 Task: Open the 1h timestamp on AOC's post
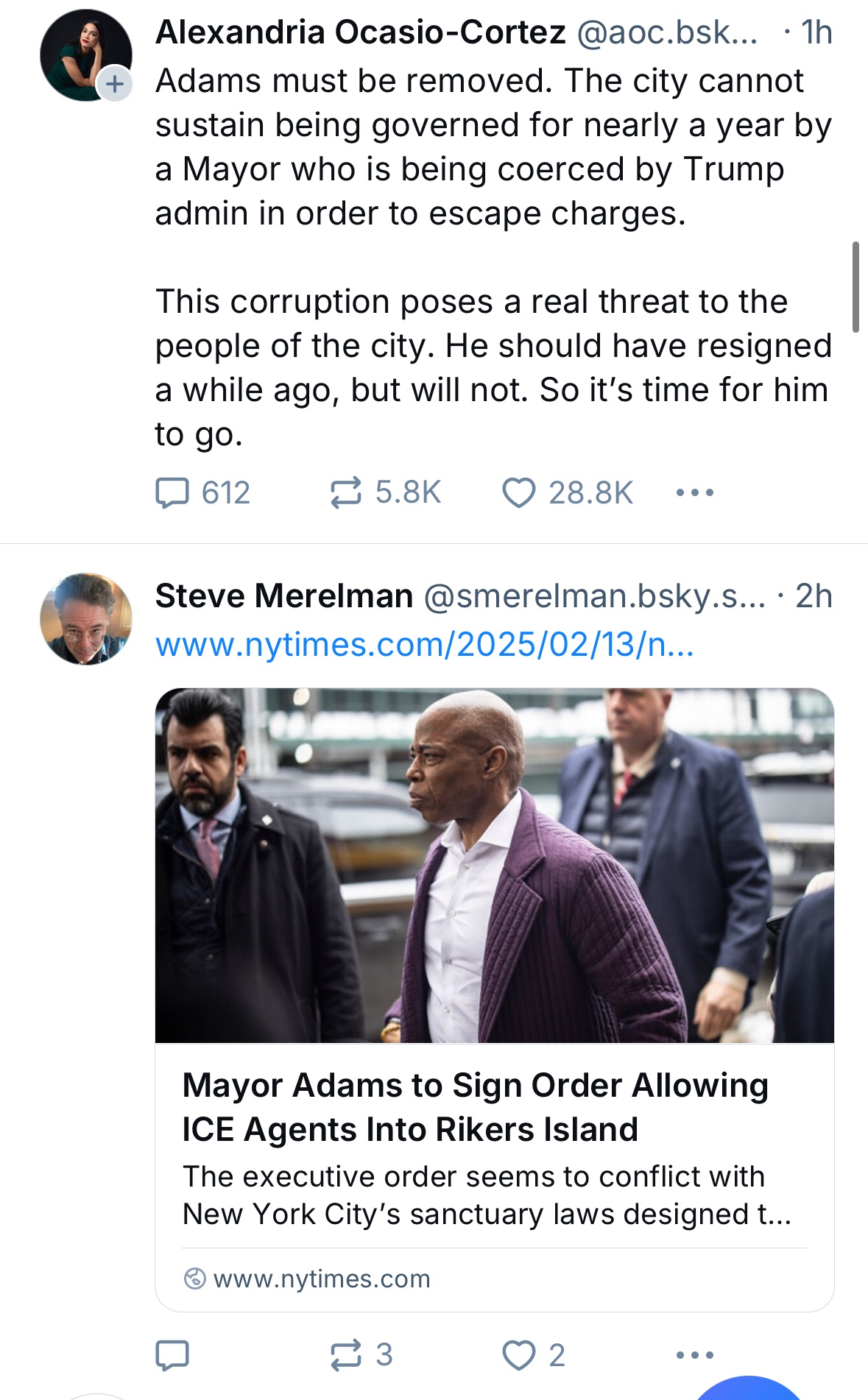point(816,32)
